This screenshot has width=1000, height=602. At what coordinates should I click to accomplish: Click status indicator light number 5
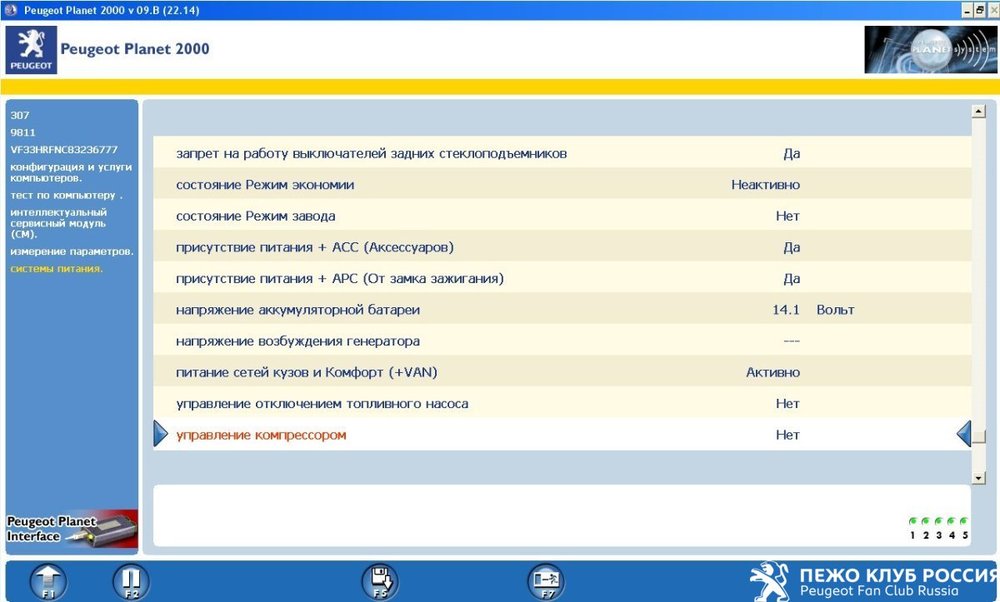click(964, 521)
